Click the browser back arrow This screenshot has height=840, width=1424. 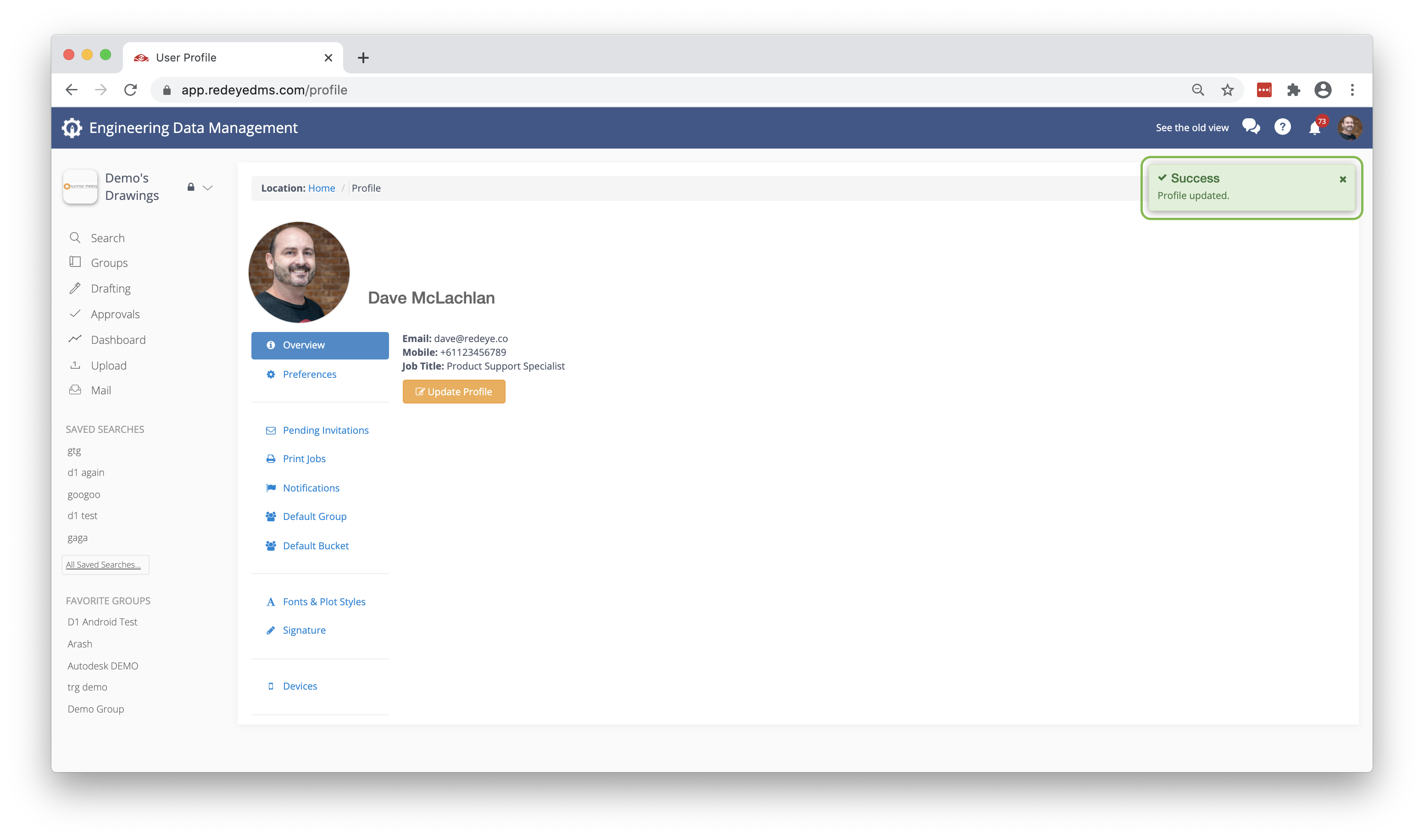click(72, 89)
